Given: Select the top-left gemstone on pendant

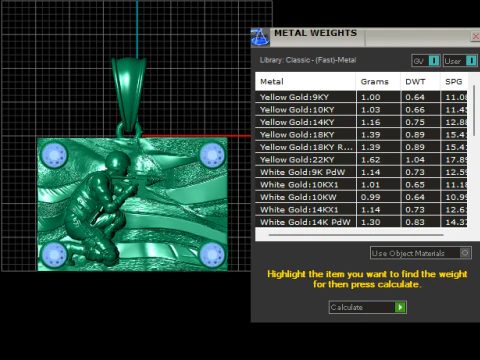Looking at the screenshot, I should point(54,155).
